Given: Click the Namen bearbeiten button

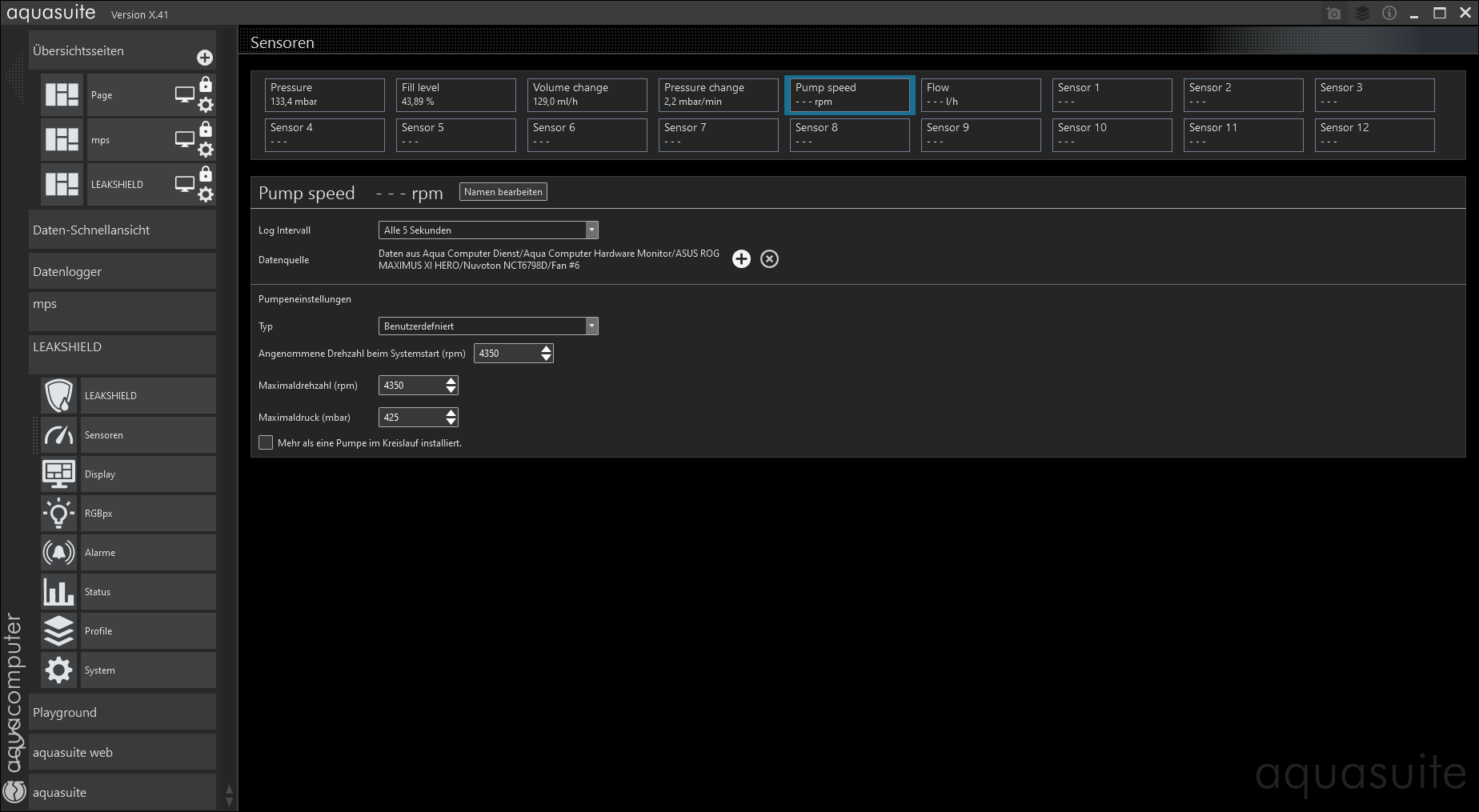Looking at the screenshot, I should [x=503, y=192].
